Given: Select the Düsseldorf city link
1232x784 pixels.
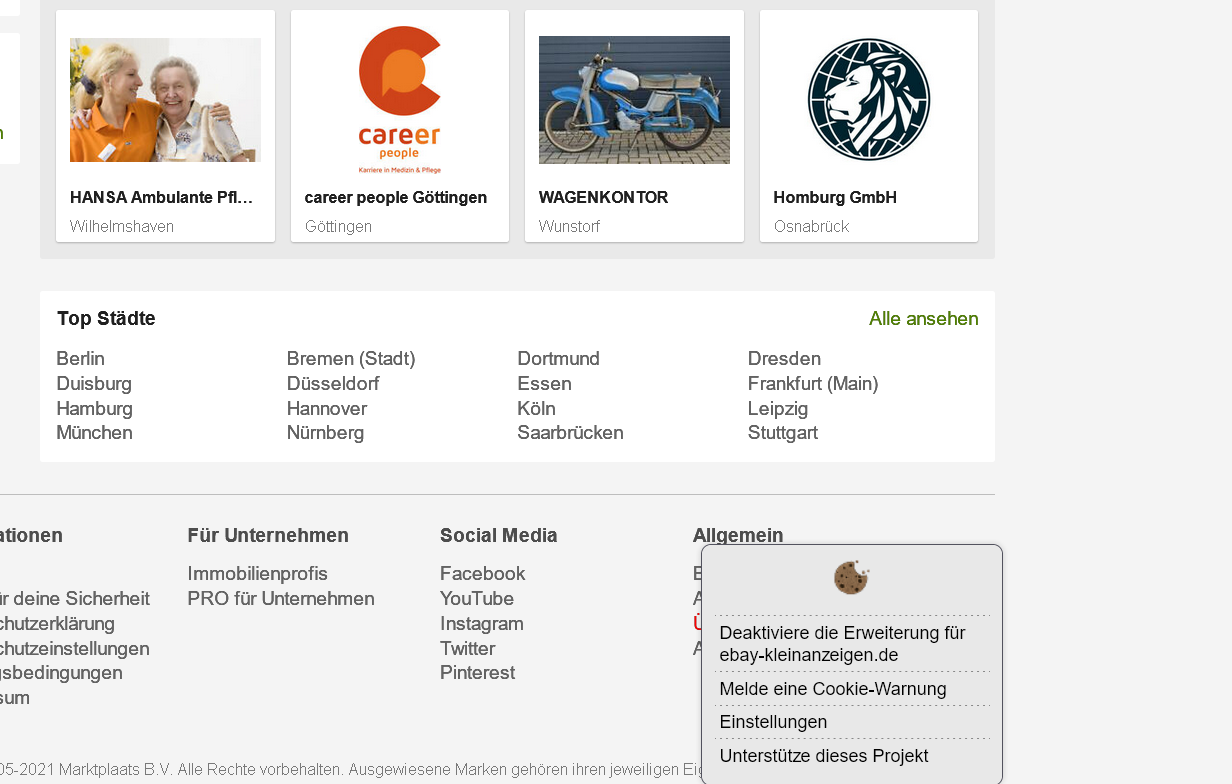Looking at the screenshot, I should (332, 384).
